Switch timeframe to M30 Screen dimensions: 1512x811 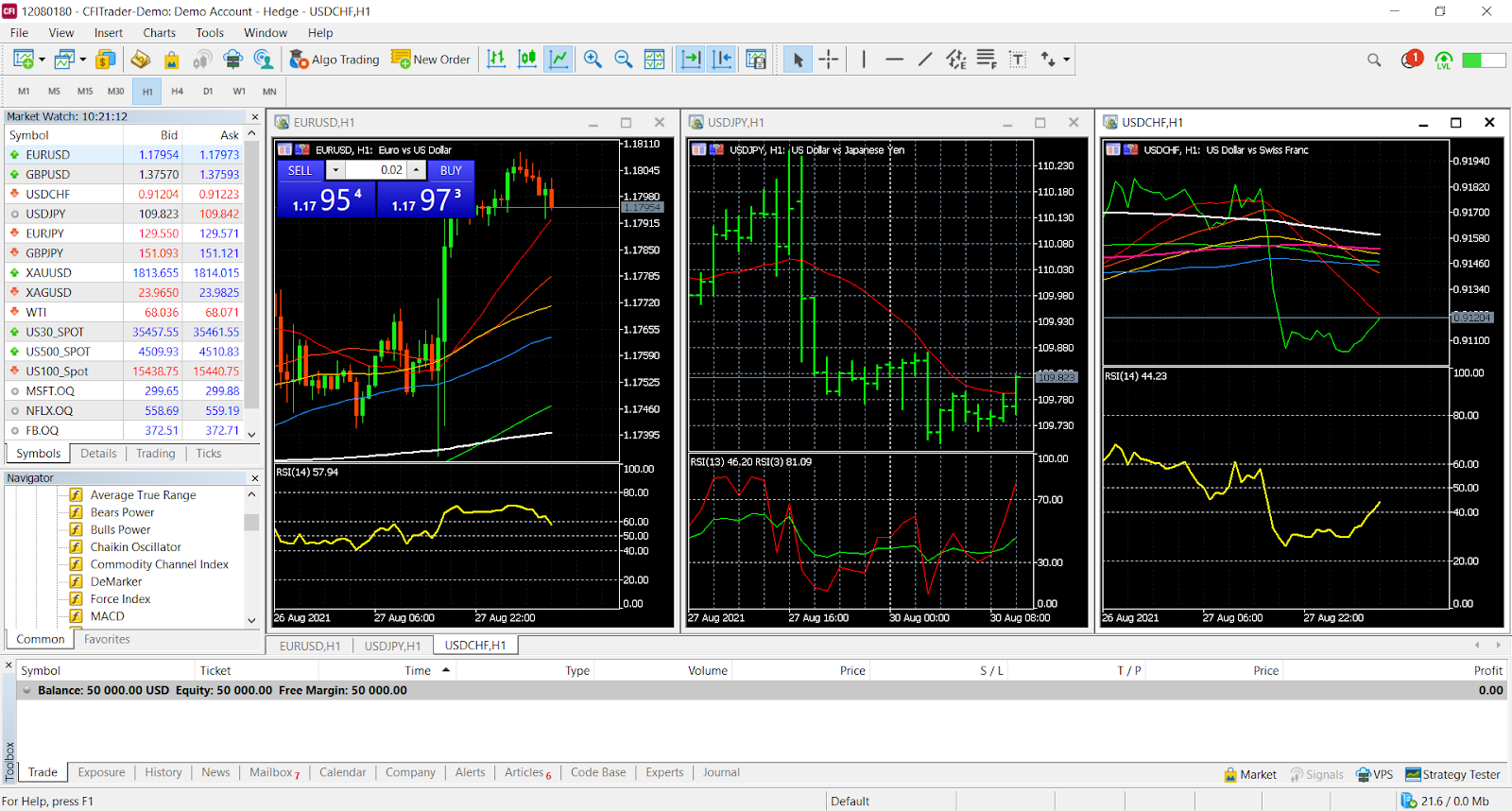click(116, 92)
